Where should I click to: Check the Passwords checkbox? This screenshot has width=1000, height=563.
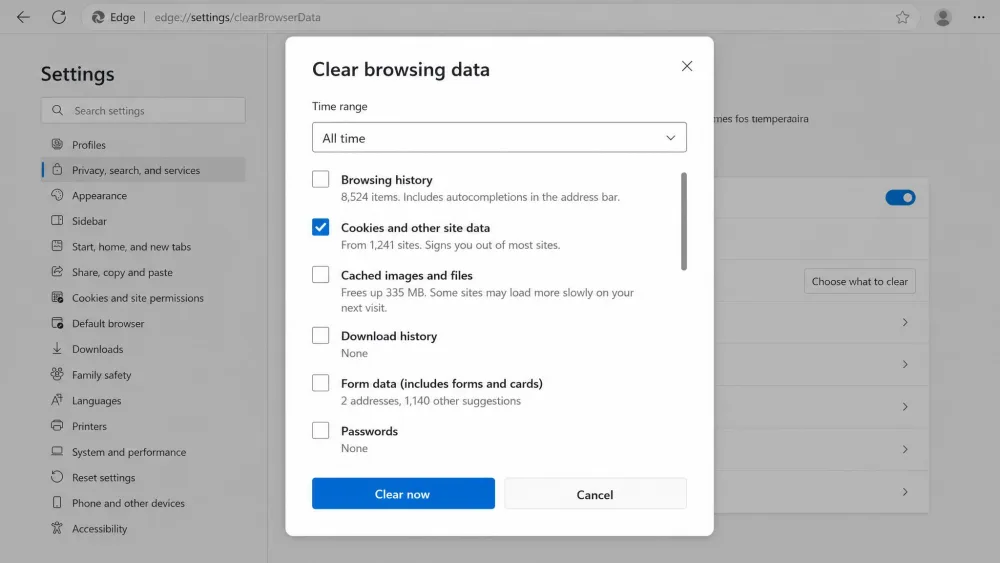pyautogui.click(x=320, y=430)
